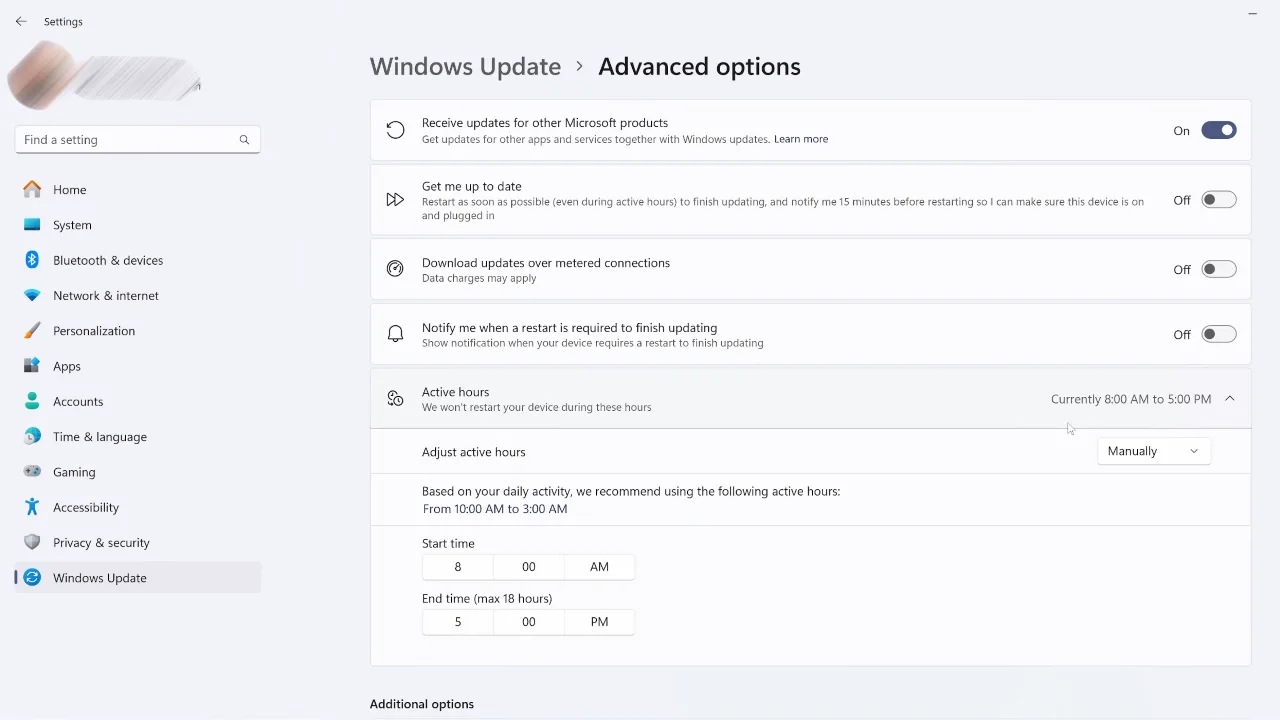This screenshot has width=1280, height=720.
Task: Open the Adjust active hours Manually dropdown
Action: [1153, 450]
